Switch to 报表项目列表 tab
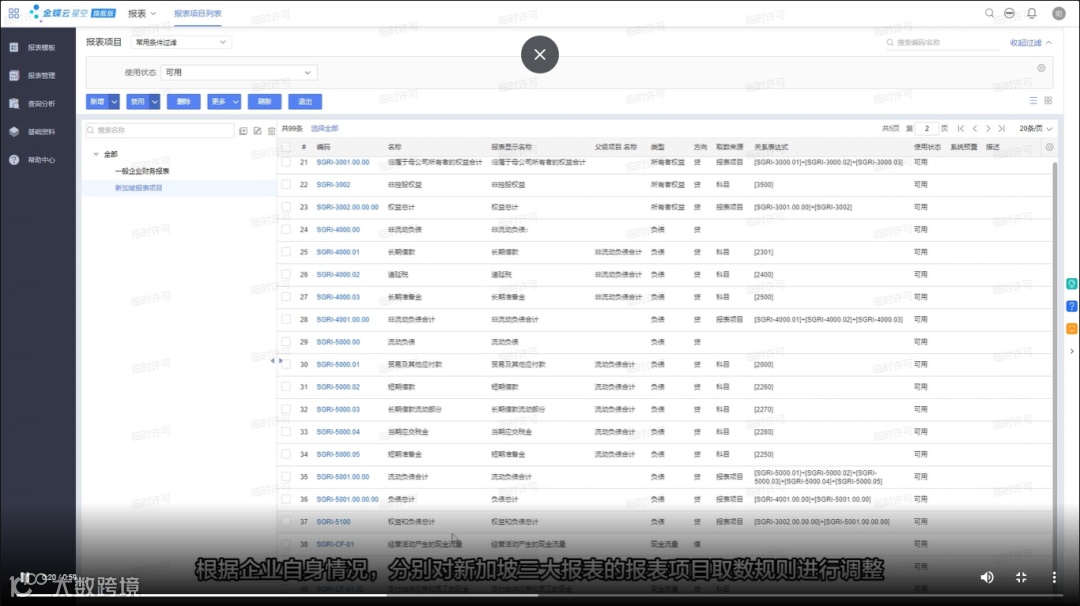1080x606 pixels. click(198, 13)
